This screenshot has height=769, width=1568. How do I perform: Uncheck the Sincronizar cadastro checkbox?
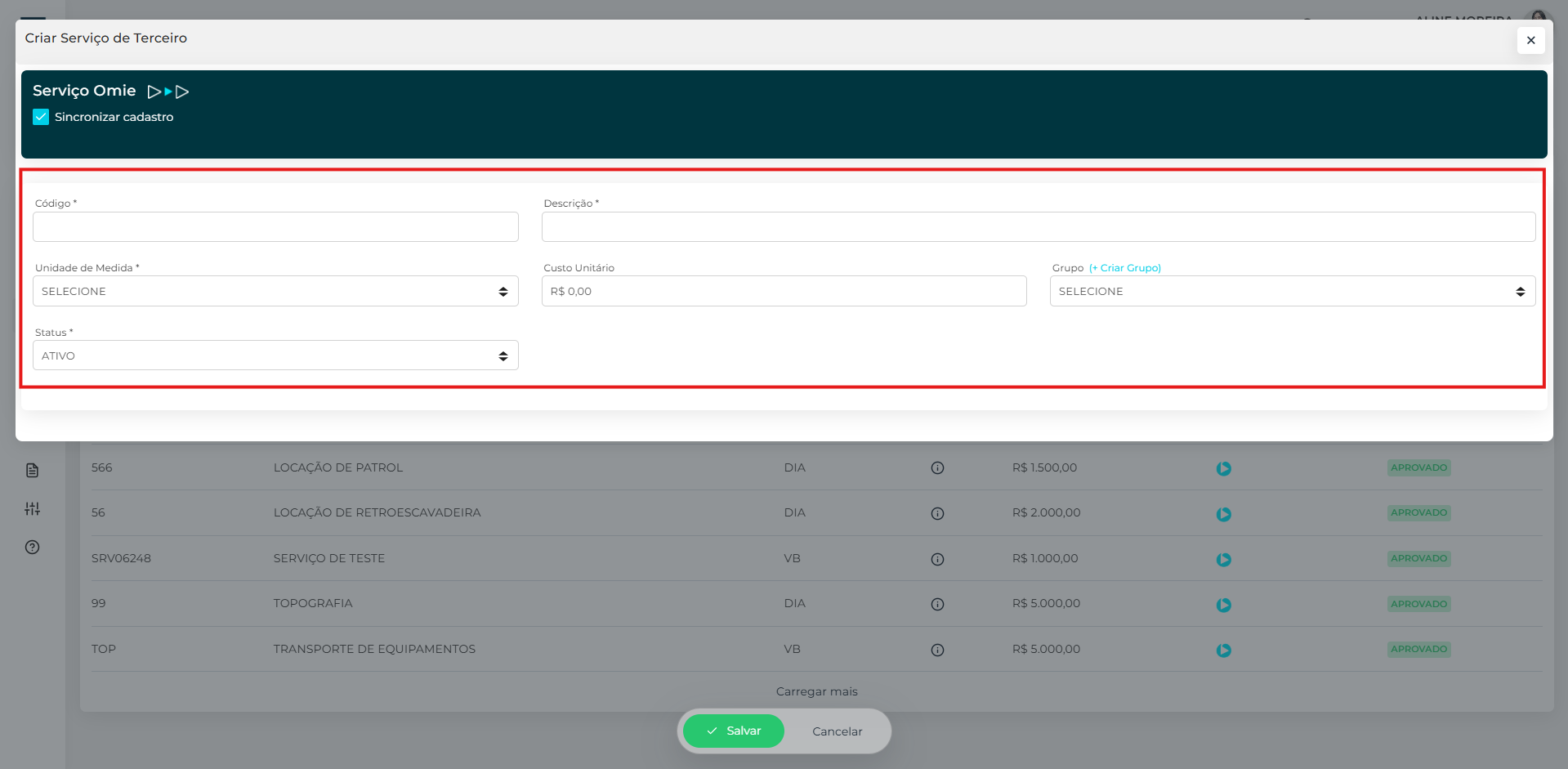click(x=41, y=117)
